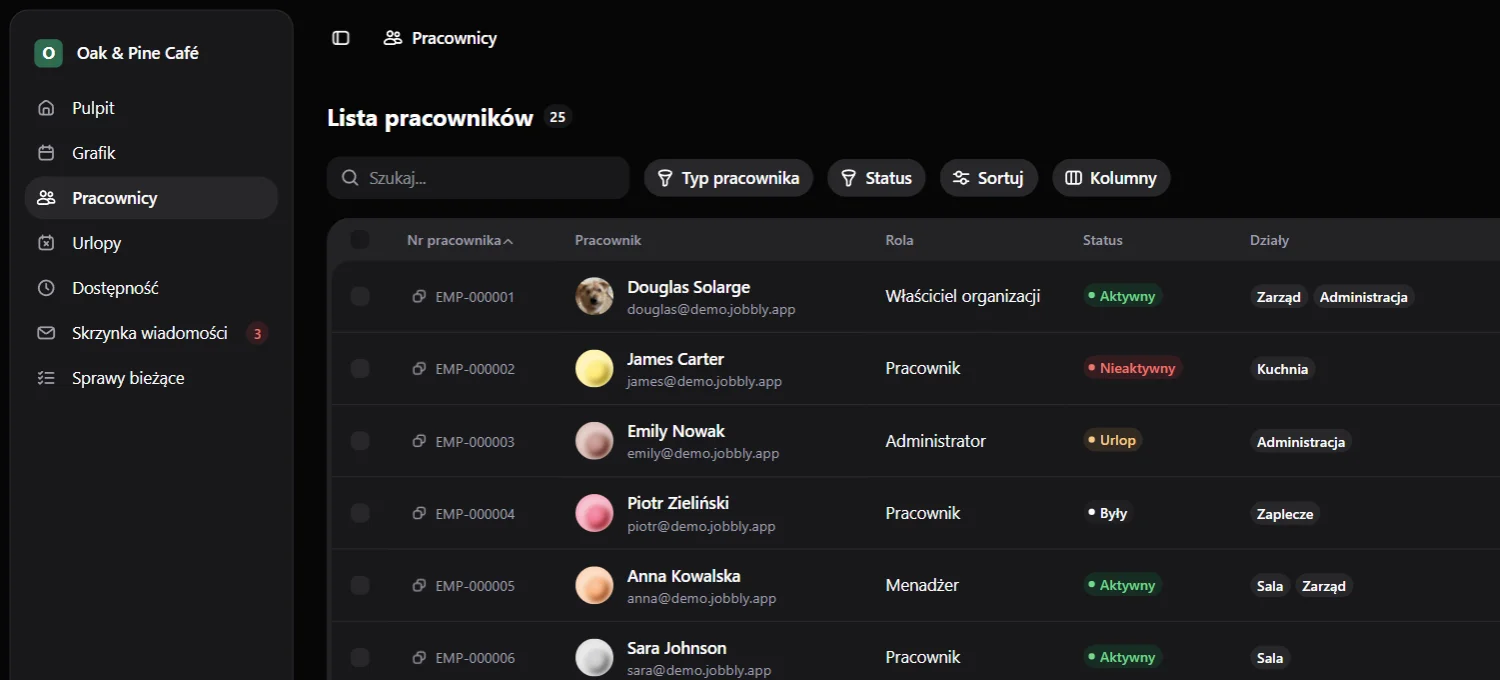Go to Urlopy section
The height and width of the screenshot is (680, 1500).
pos(151,243)
